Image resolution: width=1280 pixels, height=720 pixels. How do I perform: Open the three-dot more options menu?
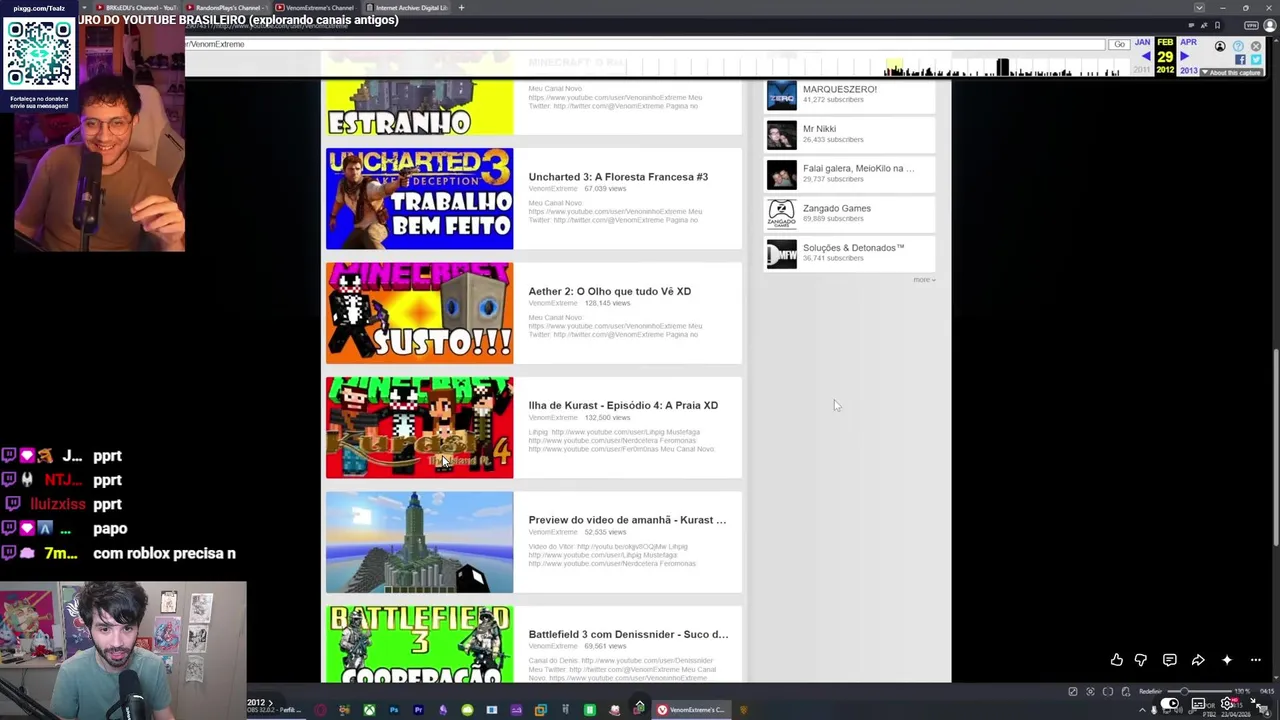click(1256, 660)
